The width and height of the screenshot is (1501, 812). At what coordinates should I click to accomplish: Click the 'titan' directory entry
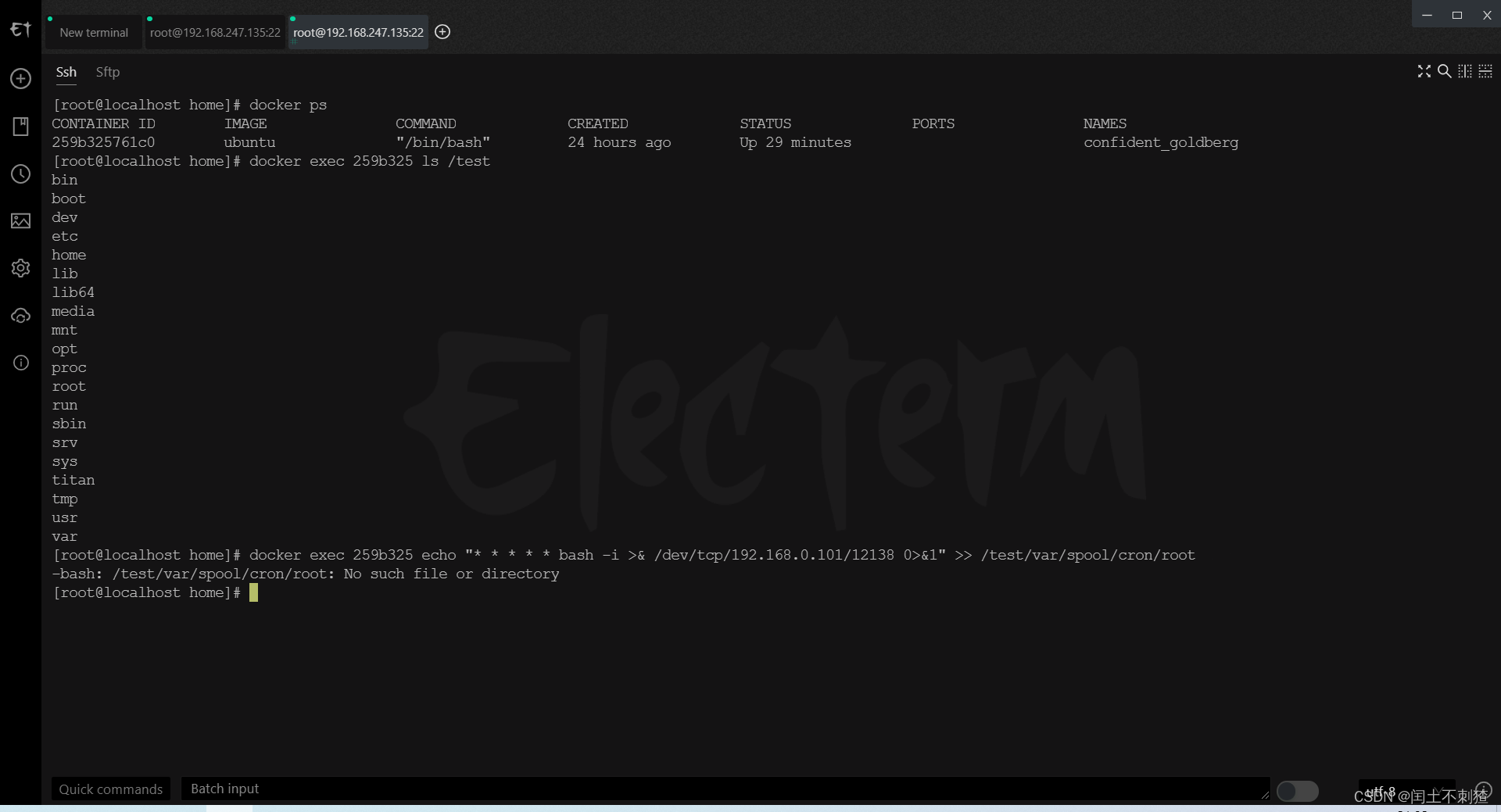[73, 480]
